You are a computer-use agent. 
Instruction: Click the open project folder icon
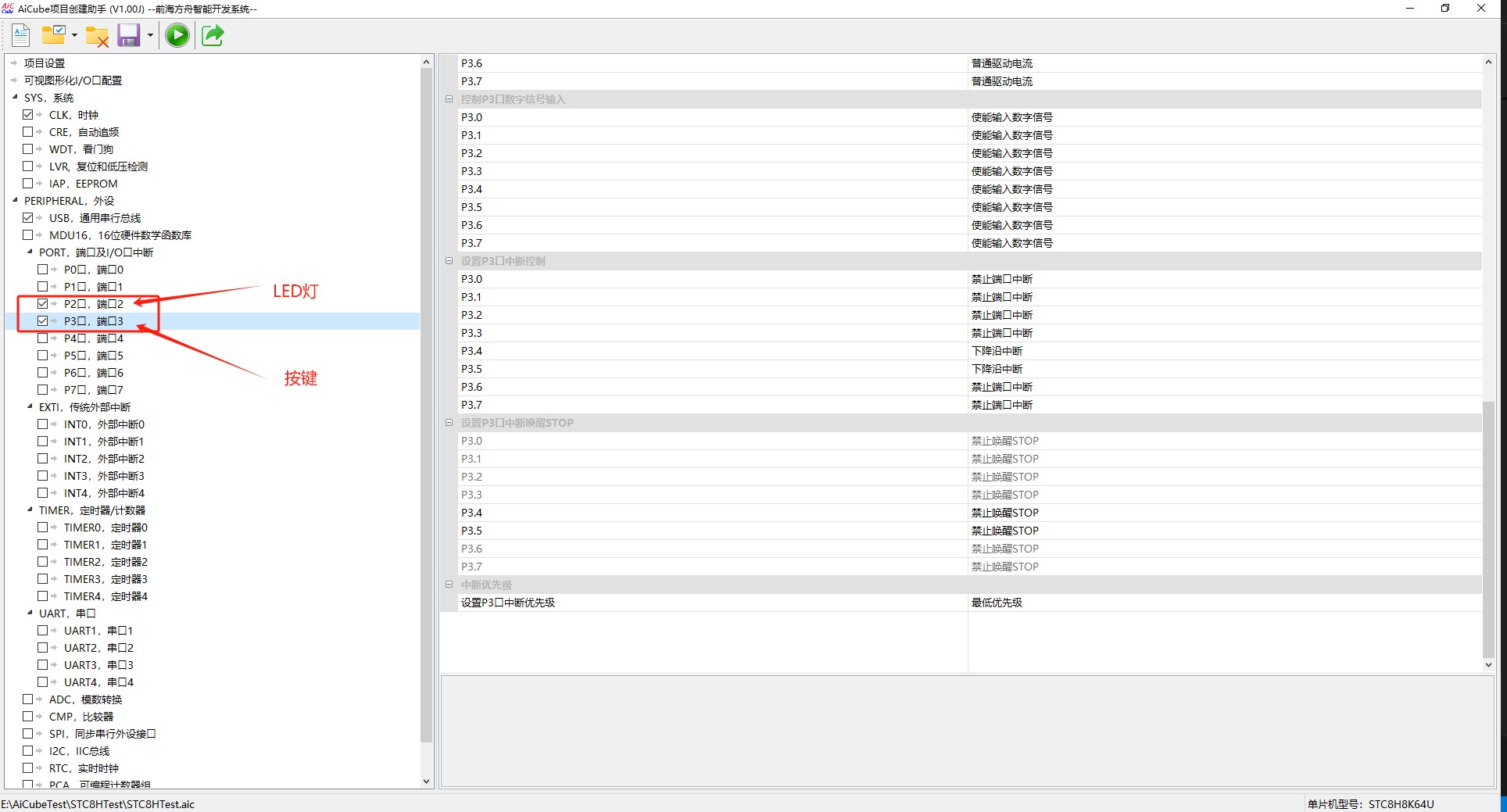53,35
